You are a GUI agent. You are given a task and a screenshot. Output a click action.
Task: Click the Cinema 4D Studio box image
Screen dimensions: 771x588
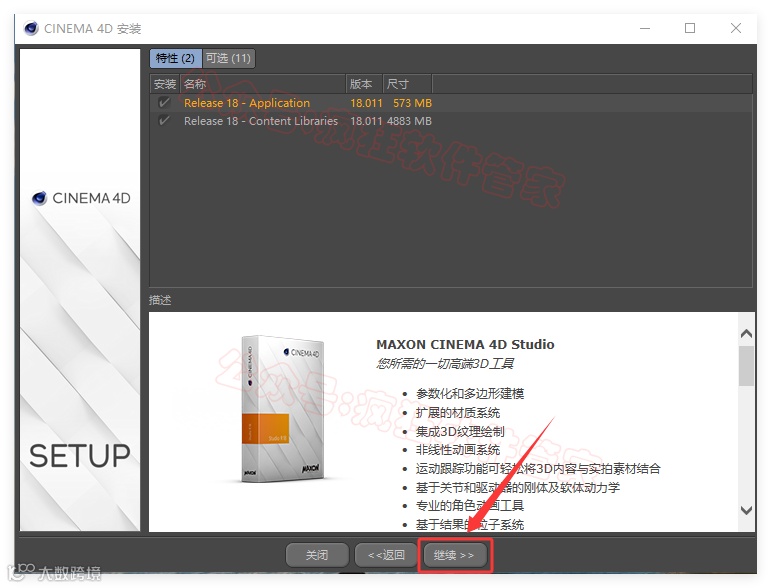coord(282,409)
